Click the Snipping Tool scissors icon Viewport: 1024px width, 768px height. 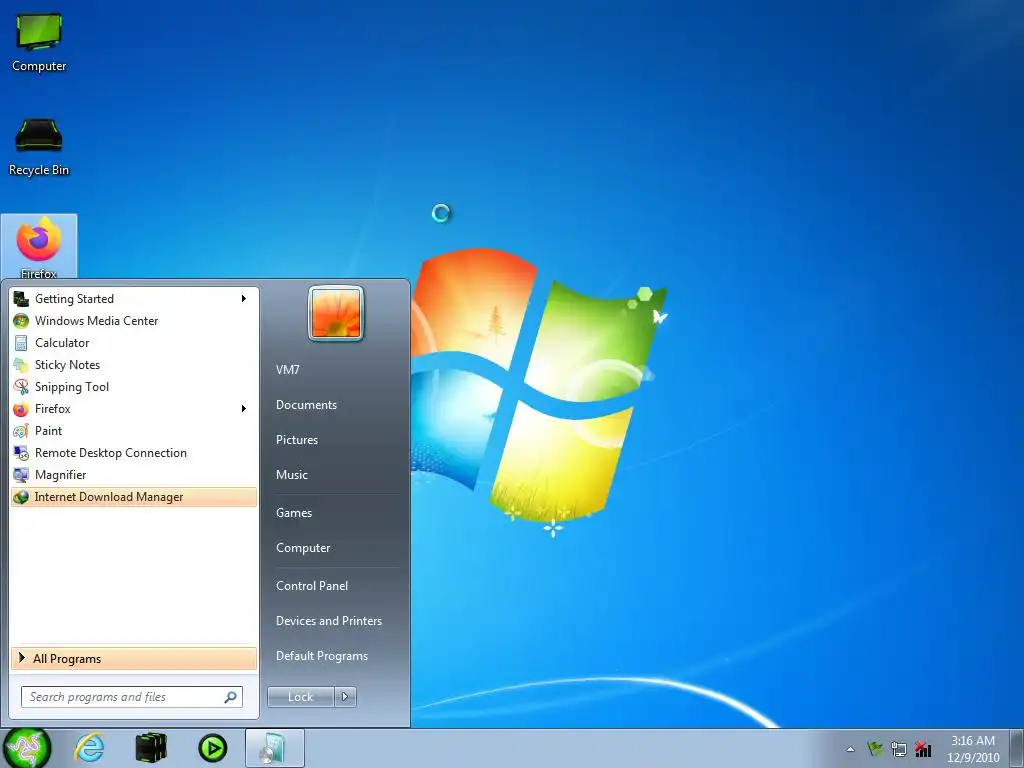click(x=21, y=387)
